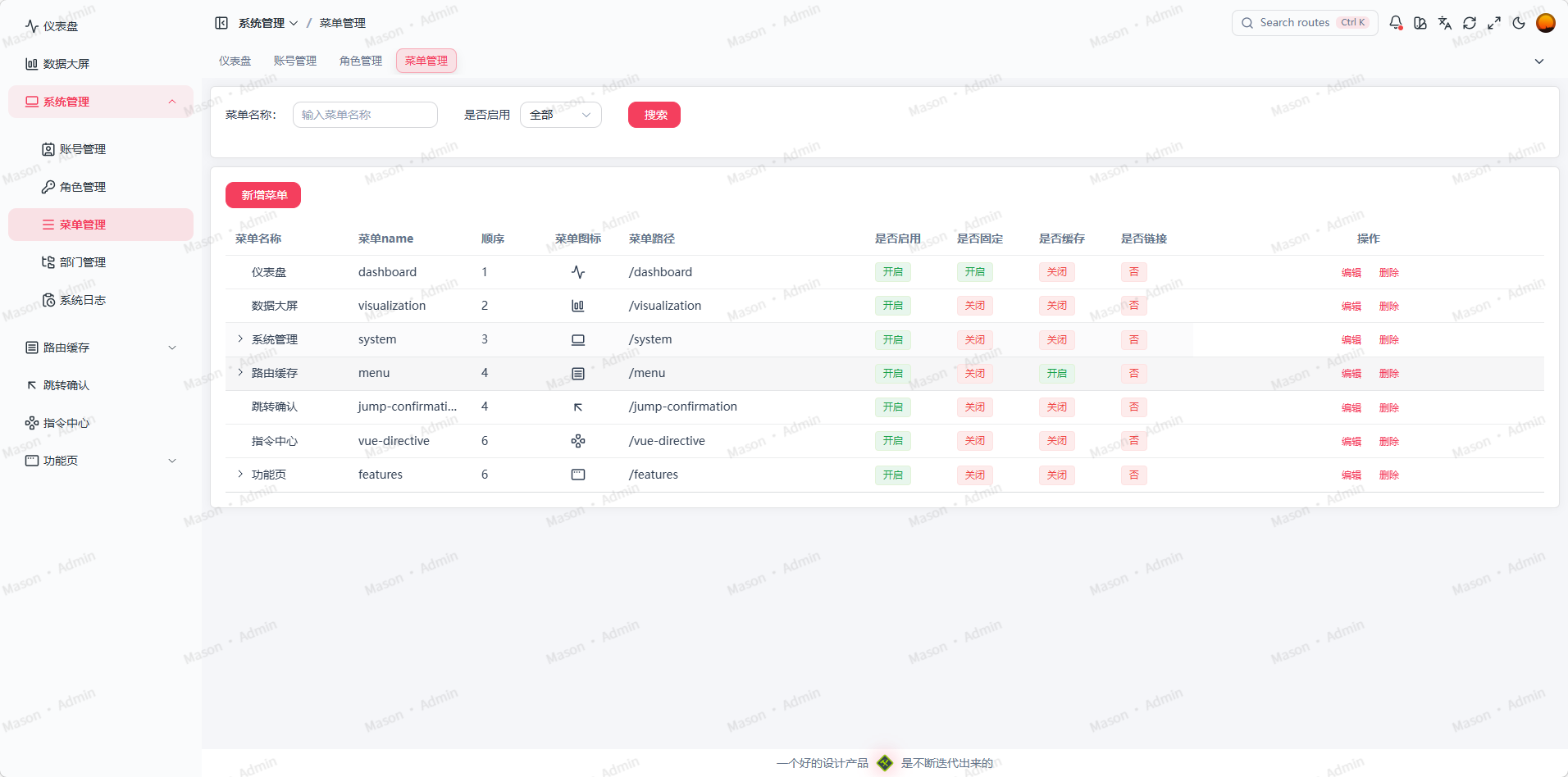Toggle off 是否启用 for dashboard row
Screen dimensions: 1568x777
click(x=892, y=271)
